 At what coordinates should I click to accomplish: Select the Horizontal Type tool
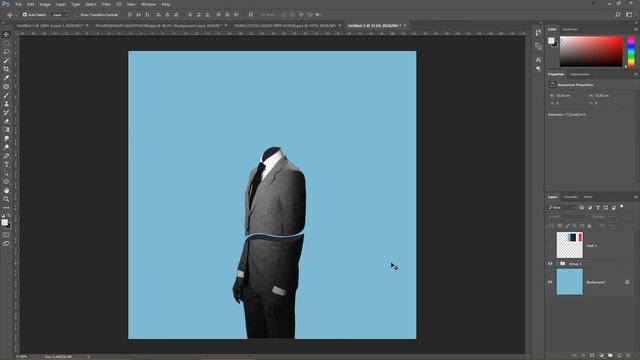tap(6, 164)
